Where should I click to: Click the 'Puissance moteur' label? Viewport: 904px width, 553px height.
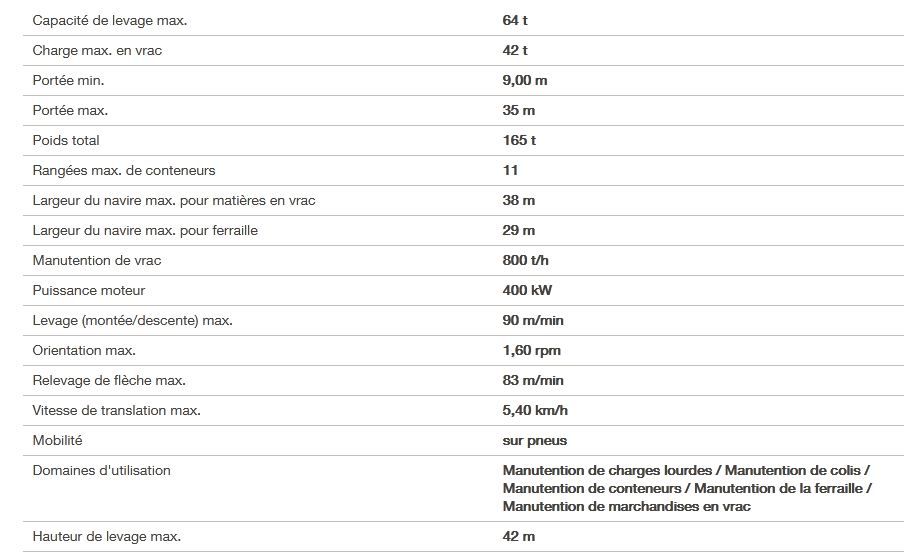[89, 290]
